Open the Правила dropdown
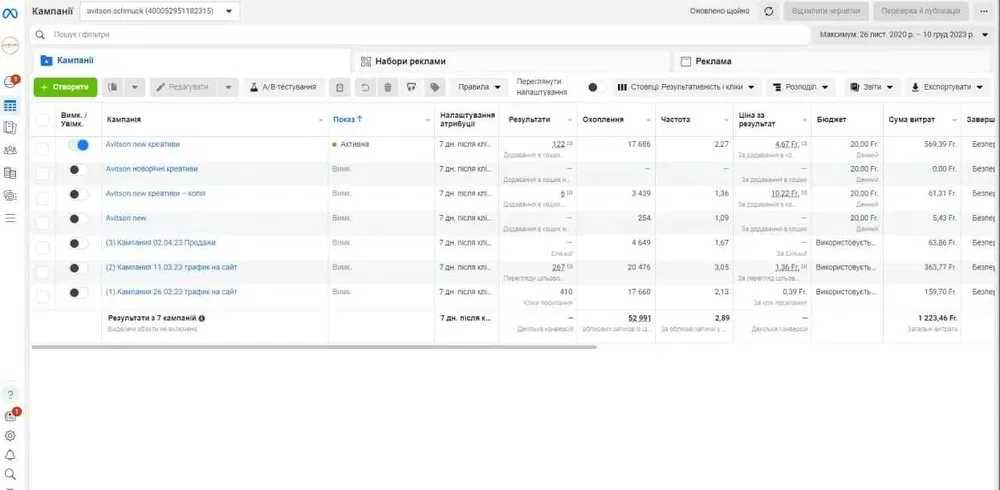This screenshot has height=490, width=1000. pos(479,87)
